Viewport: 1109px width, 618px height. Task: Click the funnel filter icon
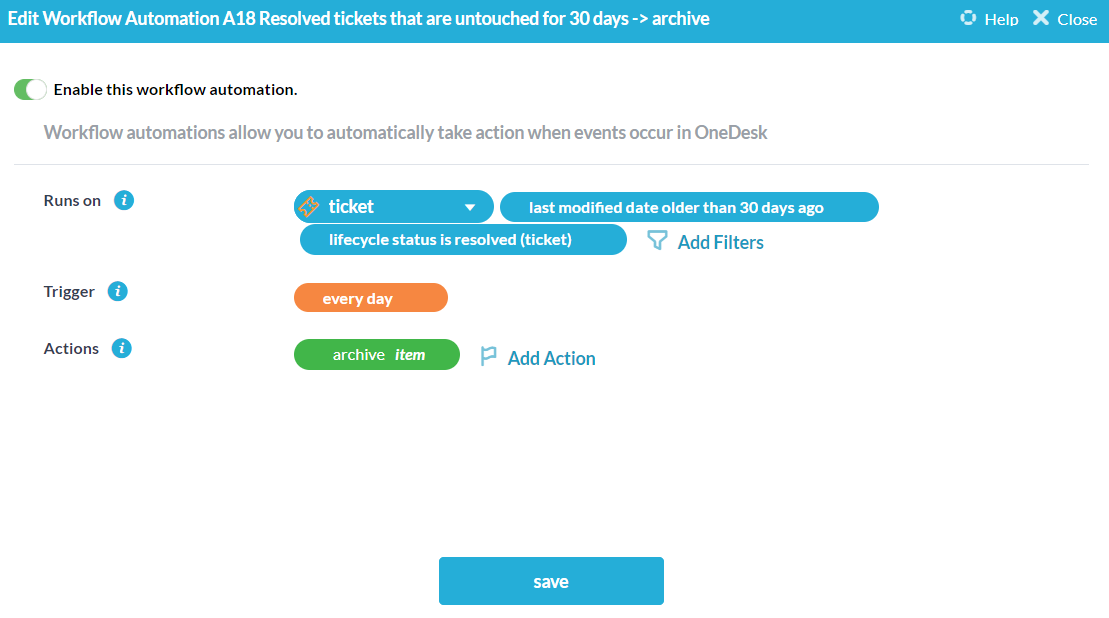tap(657, 241)
